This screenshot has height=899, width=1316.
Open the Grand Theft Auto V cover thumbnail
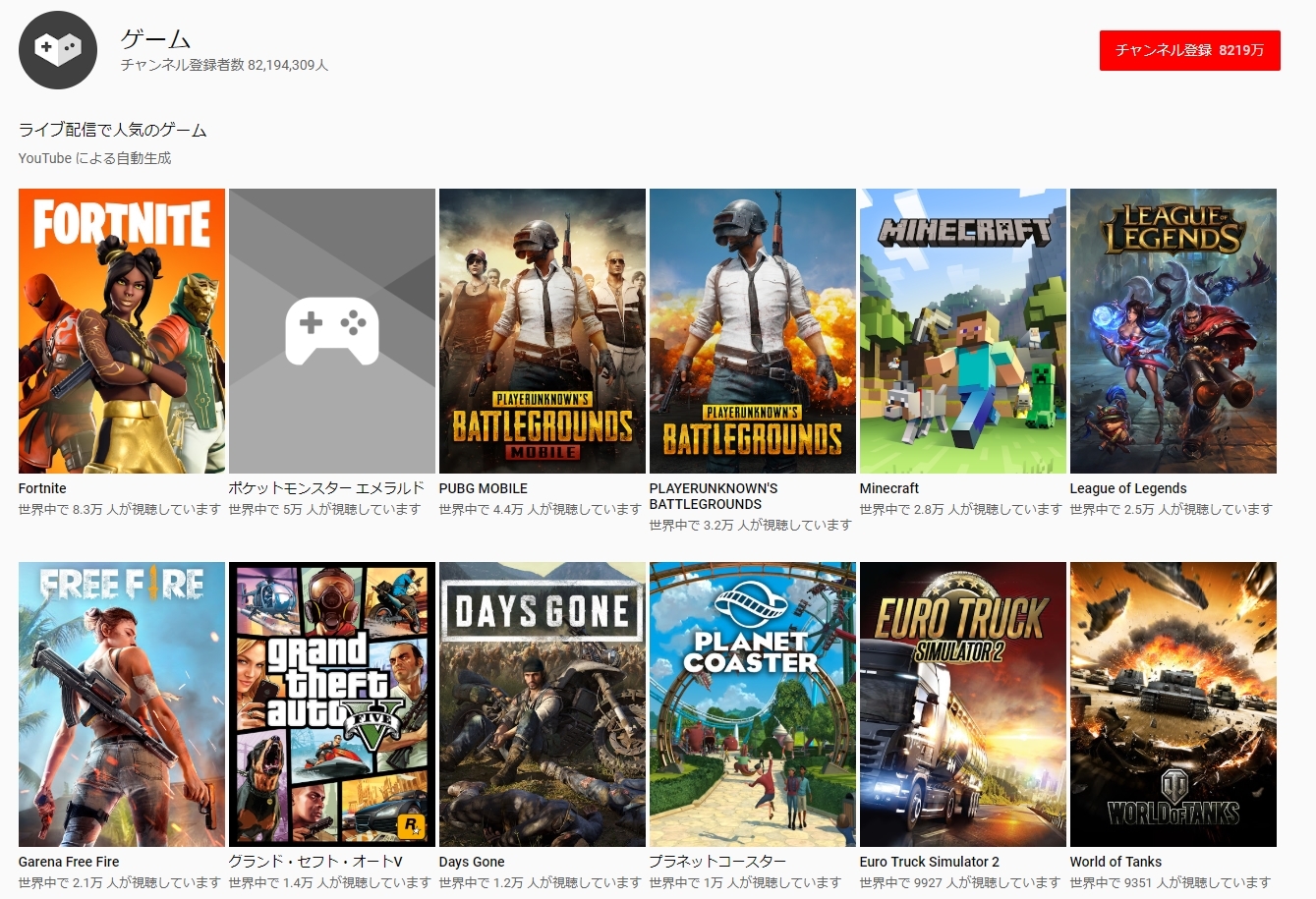point(332,704)
